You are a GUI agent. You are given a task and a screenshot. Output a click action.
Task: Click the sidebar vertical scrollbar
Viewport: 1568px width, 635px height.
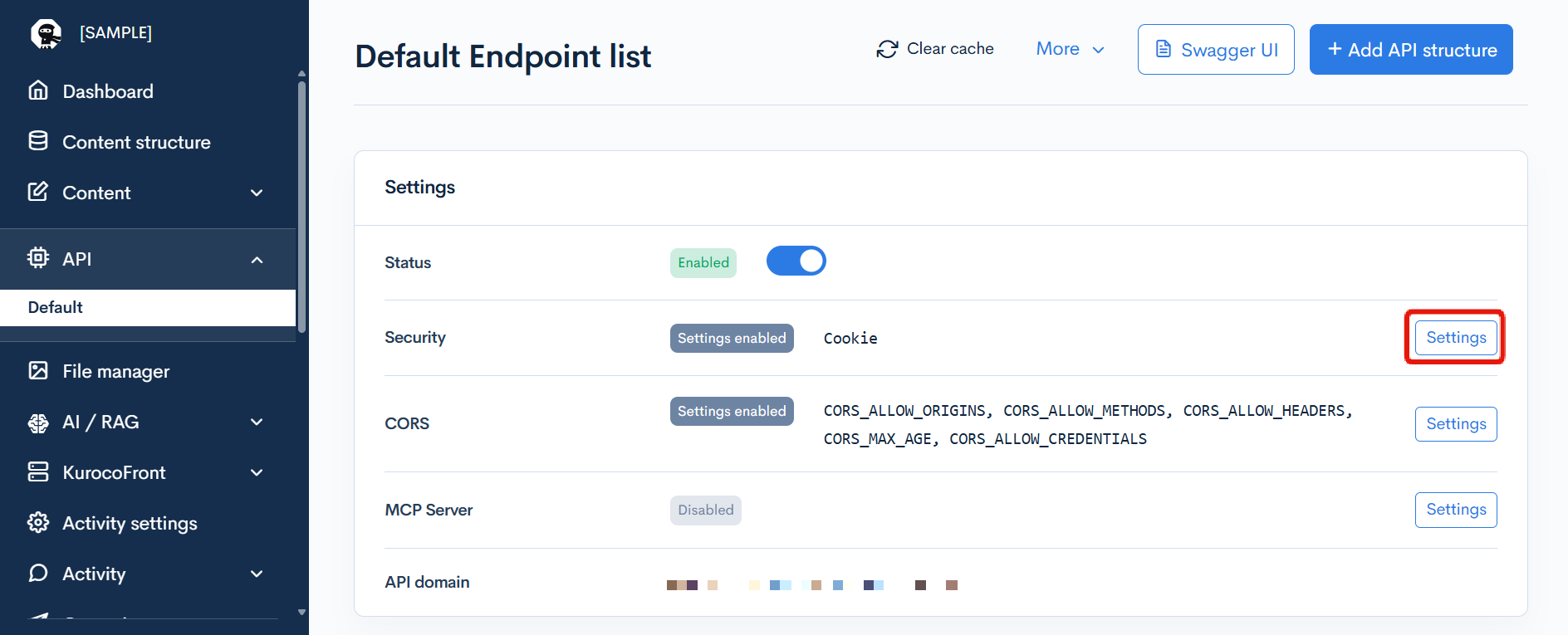tap(301, 208)
